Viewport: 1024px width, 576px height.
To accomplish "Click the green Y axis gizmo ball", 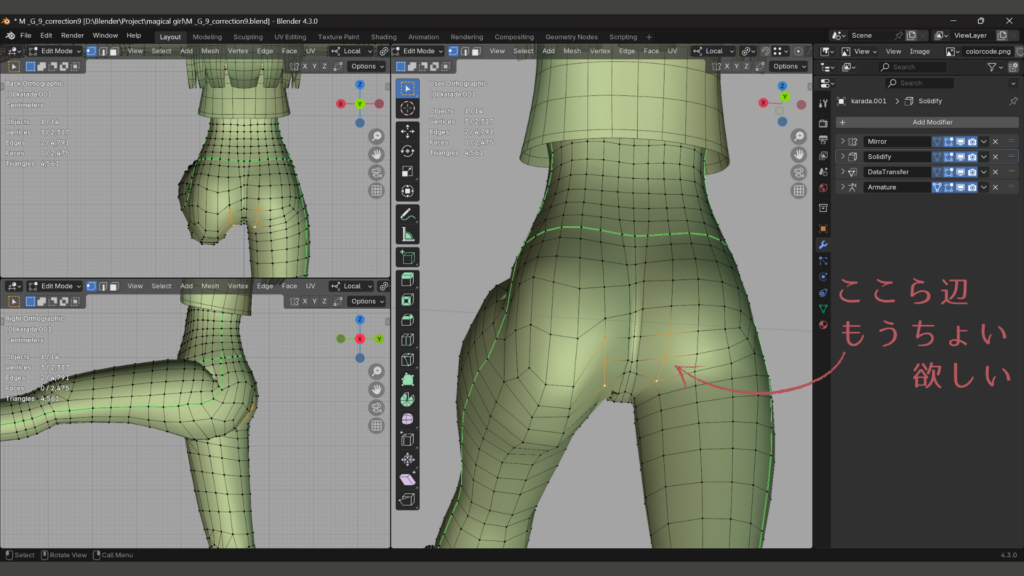I will coord(784,98).
